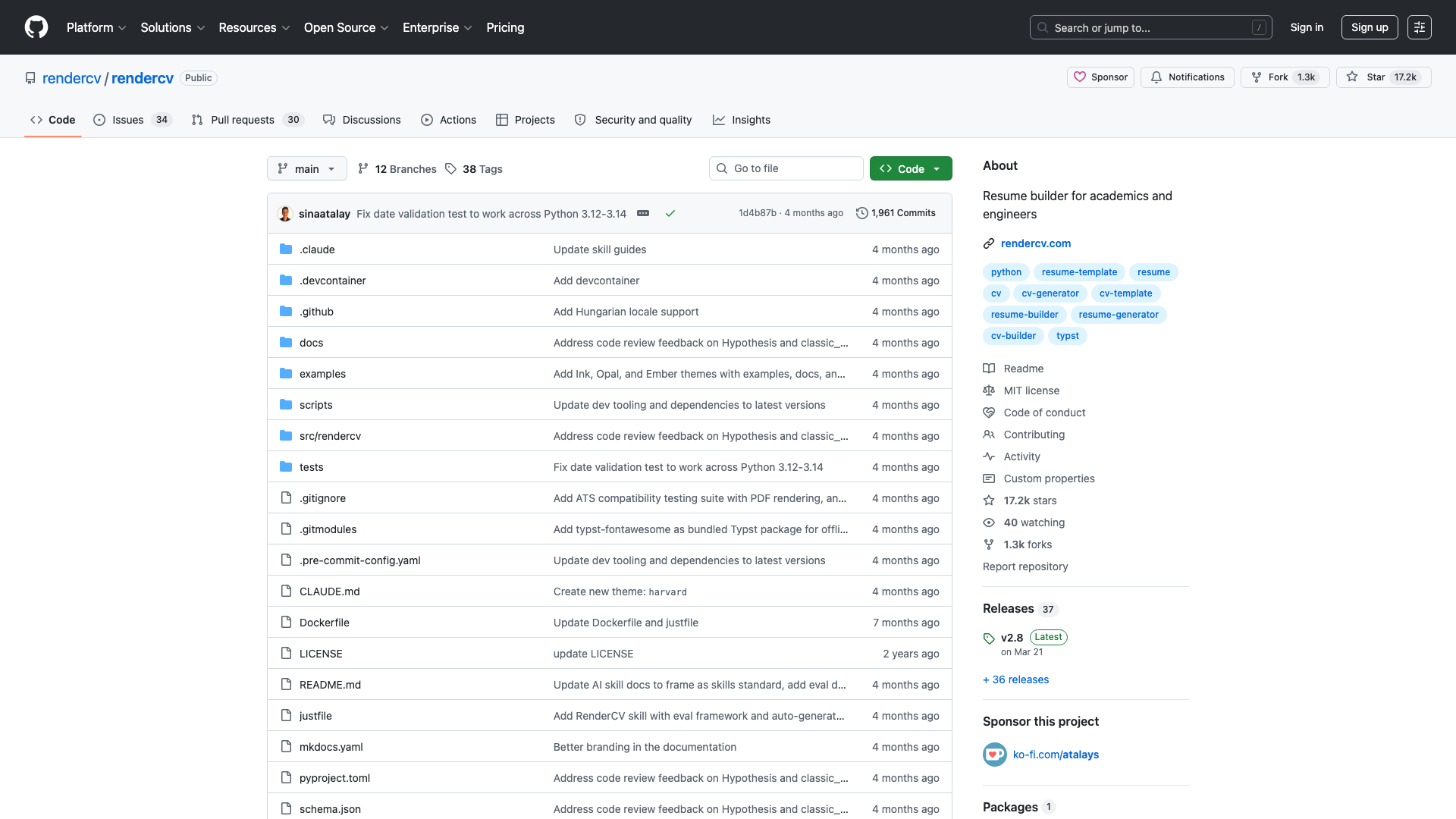Click the MIT license scale icon
Screen dimensions: 1456x819
pos(989,391)
